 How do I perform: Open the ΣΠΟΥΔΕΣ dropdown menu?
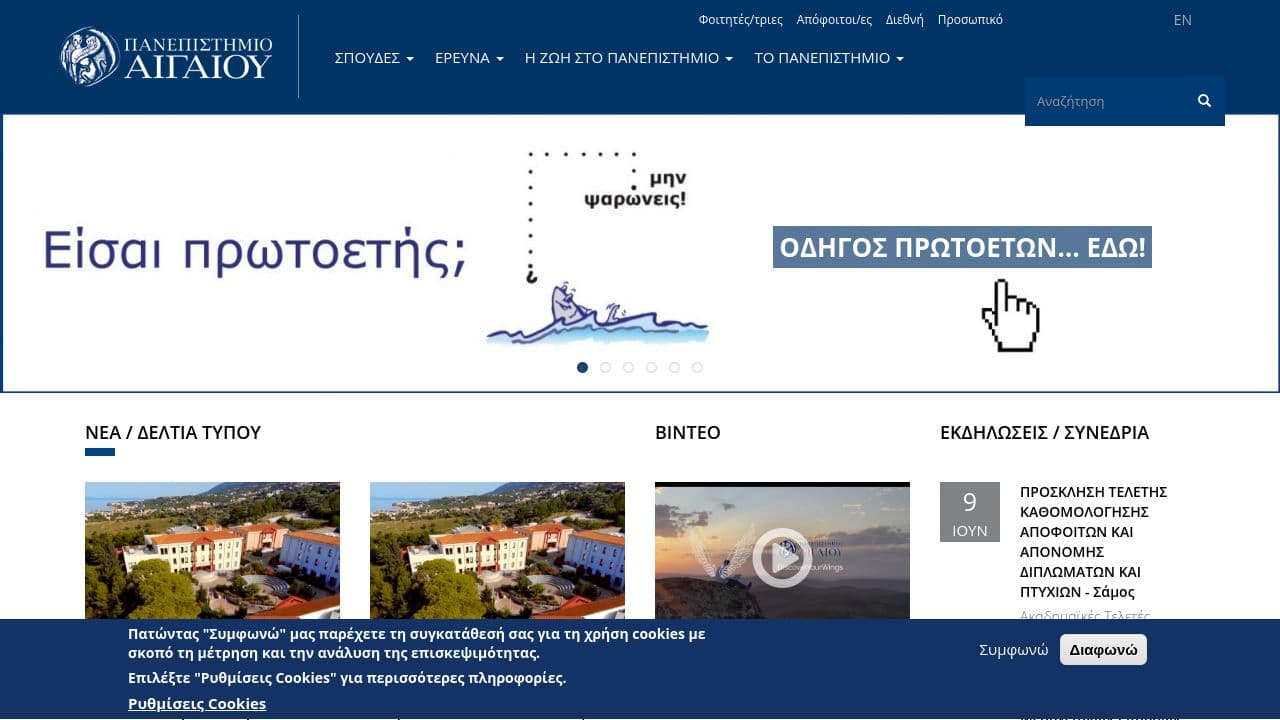pyautogui.click(x=373, y=58)
